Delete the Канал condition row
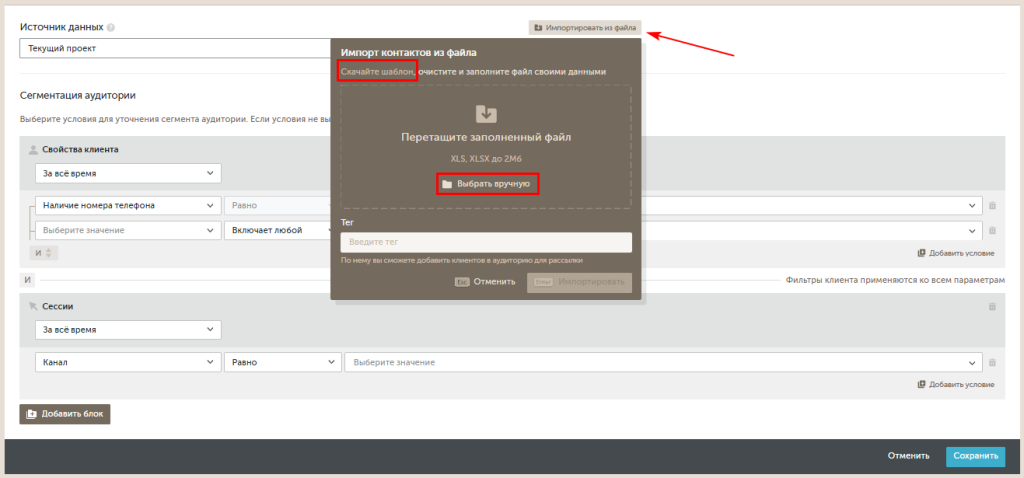 coord(992,362)
